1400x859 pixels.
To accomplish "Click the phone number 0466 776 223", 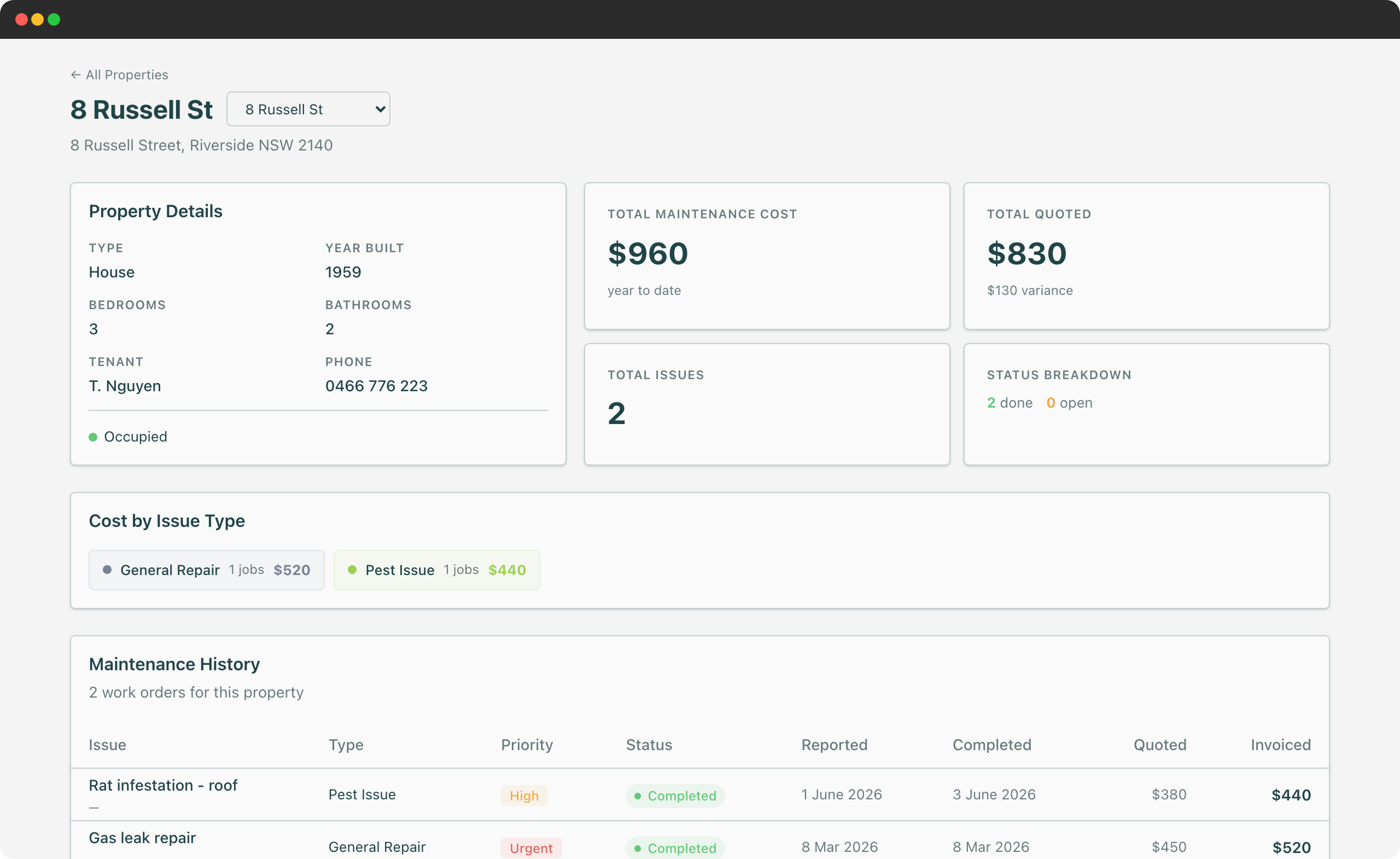I will tap(376, 386).
